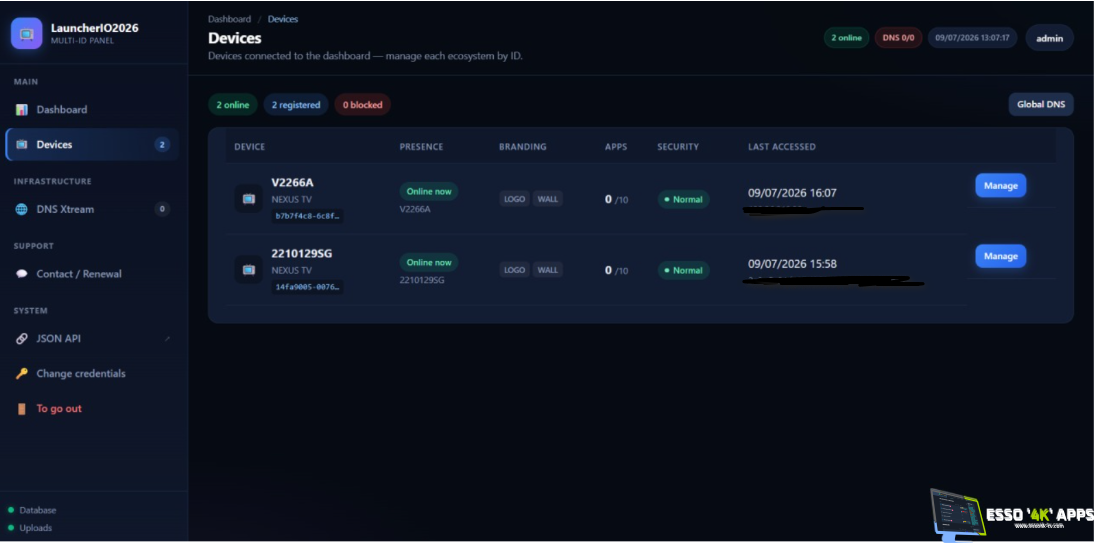Open the admin user menu
This screenshot has width=1095, height=543.
pyautogui.click(x=1050, y=38)
